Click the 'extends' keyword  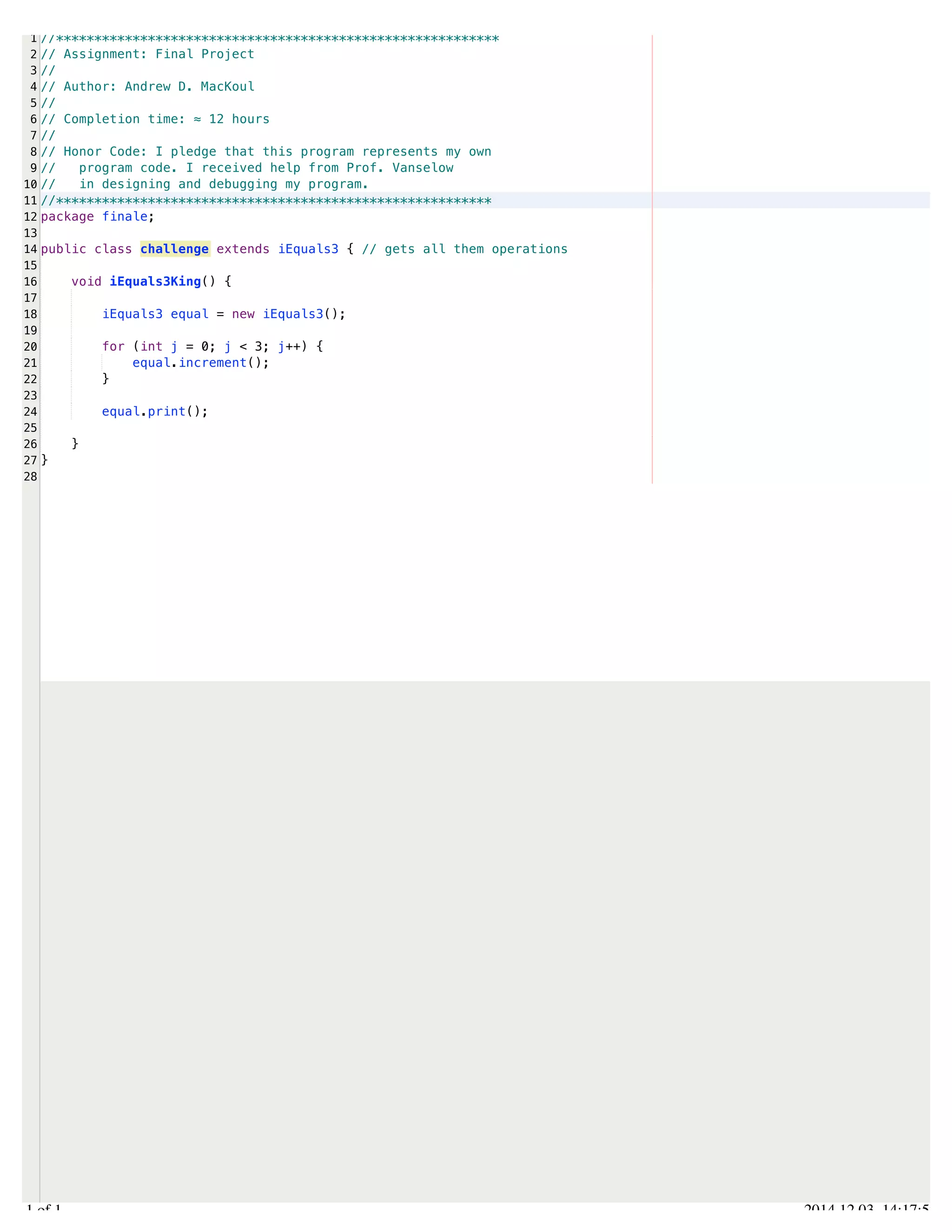point(243,249)
